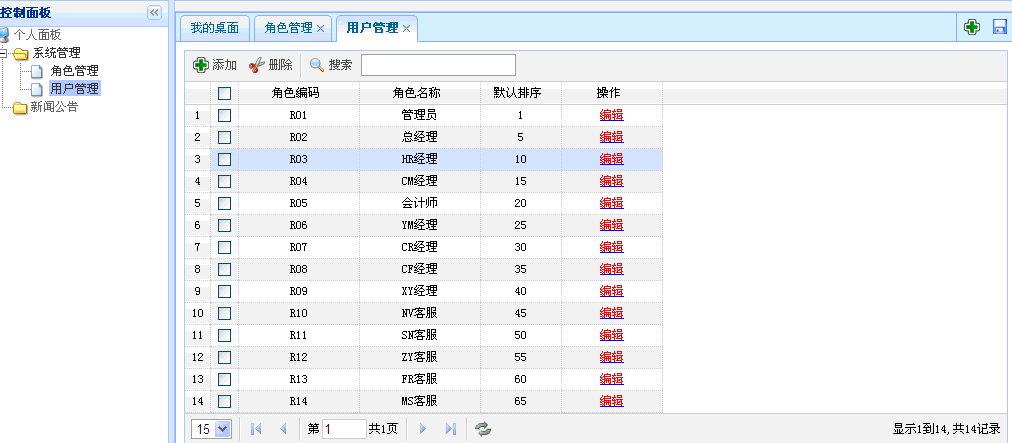The height and width of the screenshot is (443, 1012).
Task: Check the box for XY经理 row
Action: point(224,291)
